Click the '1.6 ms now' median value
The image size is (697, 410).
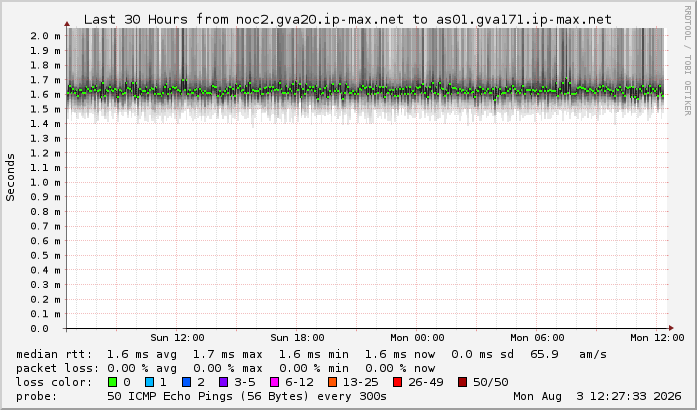pos(400,354)
